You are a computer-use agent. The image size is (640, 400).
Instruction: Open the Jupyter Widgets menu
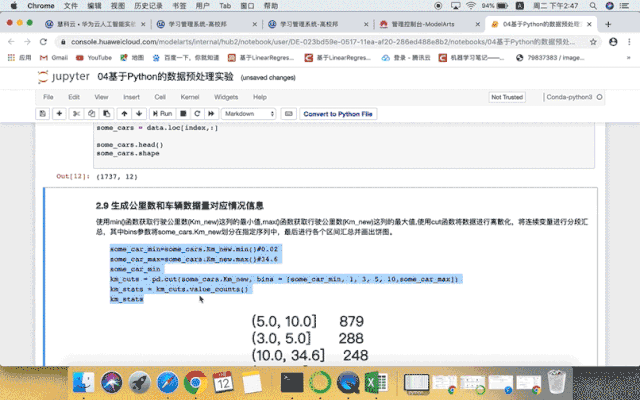pos(226,97)
